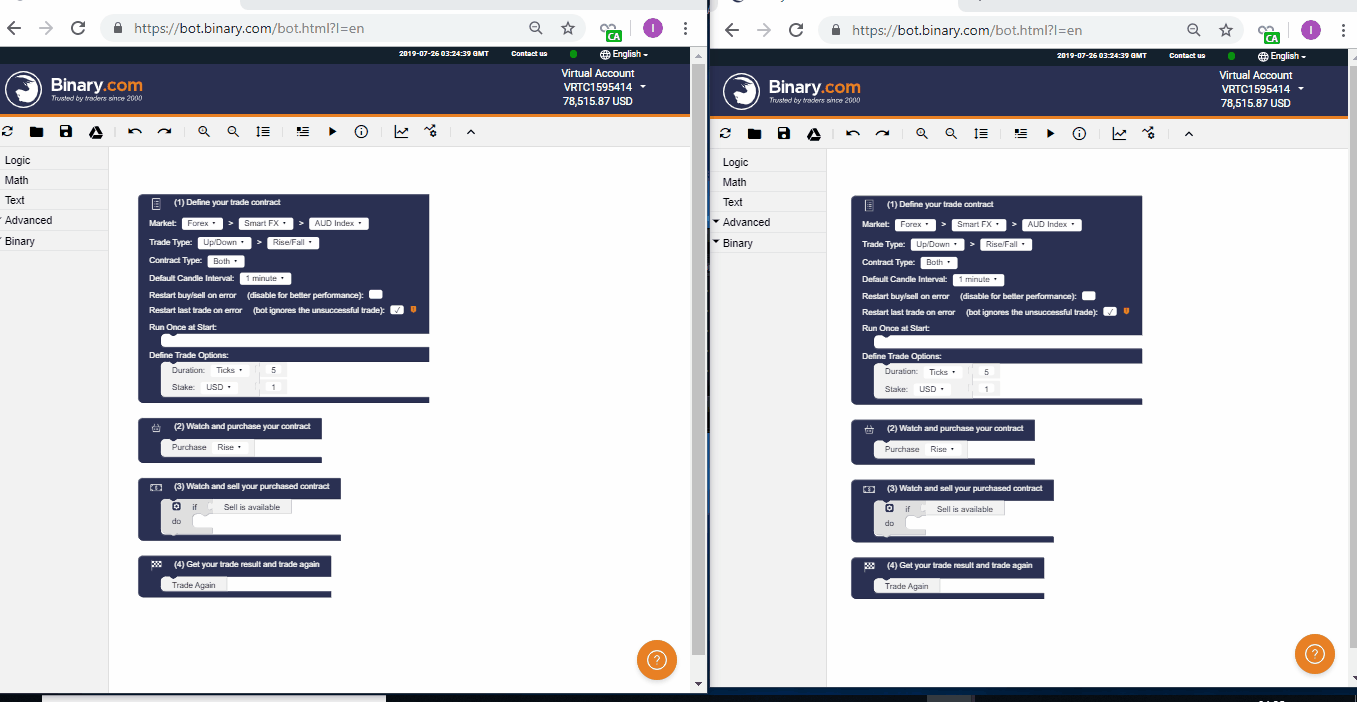
Task: Click the browser reload button in right window
Action: tap(796, 30)
